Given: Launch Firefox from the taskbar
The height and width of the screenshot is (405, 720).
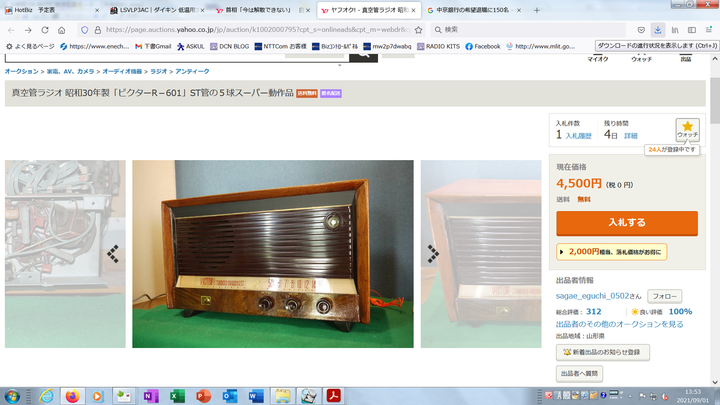Looking at the screenshot, I should [72, 396].
